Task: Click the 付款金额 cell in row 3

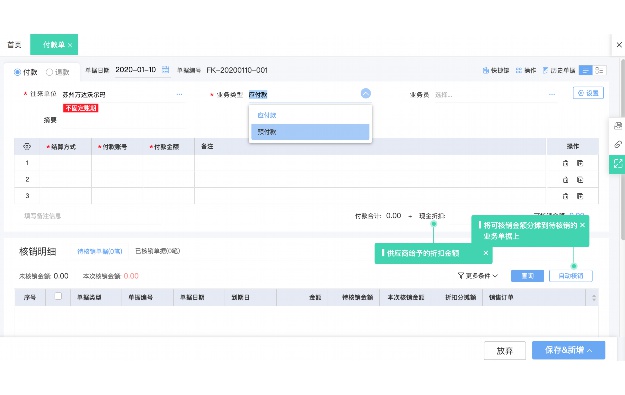Action: [x=168, y=196]
